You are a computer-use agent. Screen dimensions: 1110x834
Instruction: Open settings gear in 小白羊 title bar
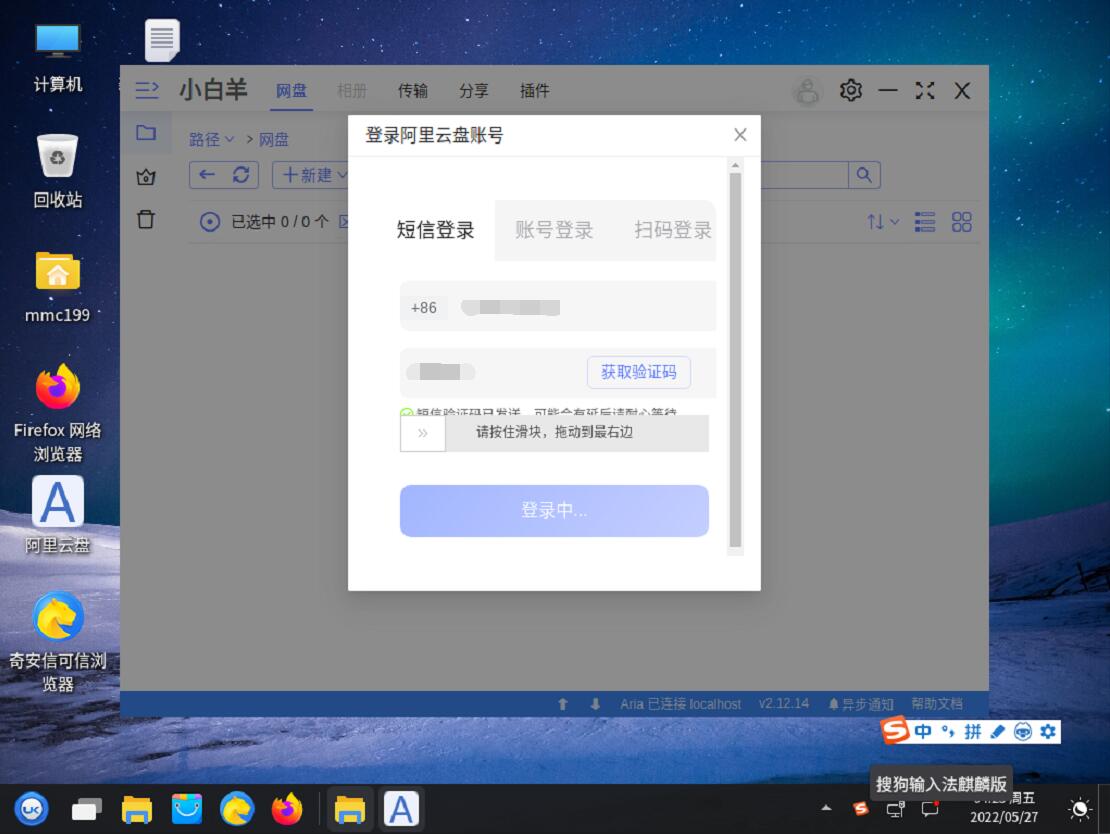851,90
